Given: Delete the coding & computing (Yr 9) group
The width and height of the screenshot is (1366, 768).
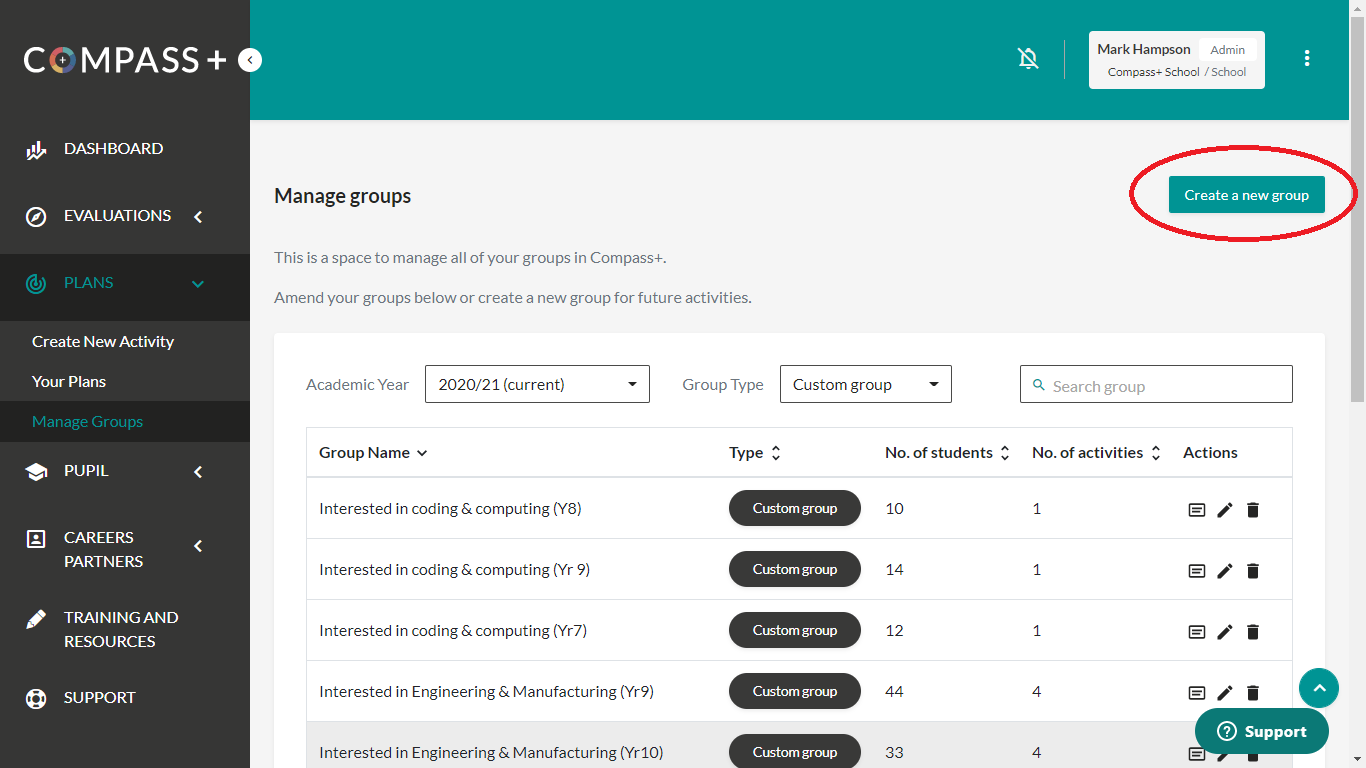Looking at the screenshot, I should tap(1253, 571).
